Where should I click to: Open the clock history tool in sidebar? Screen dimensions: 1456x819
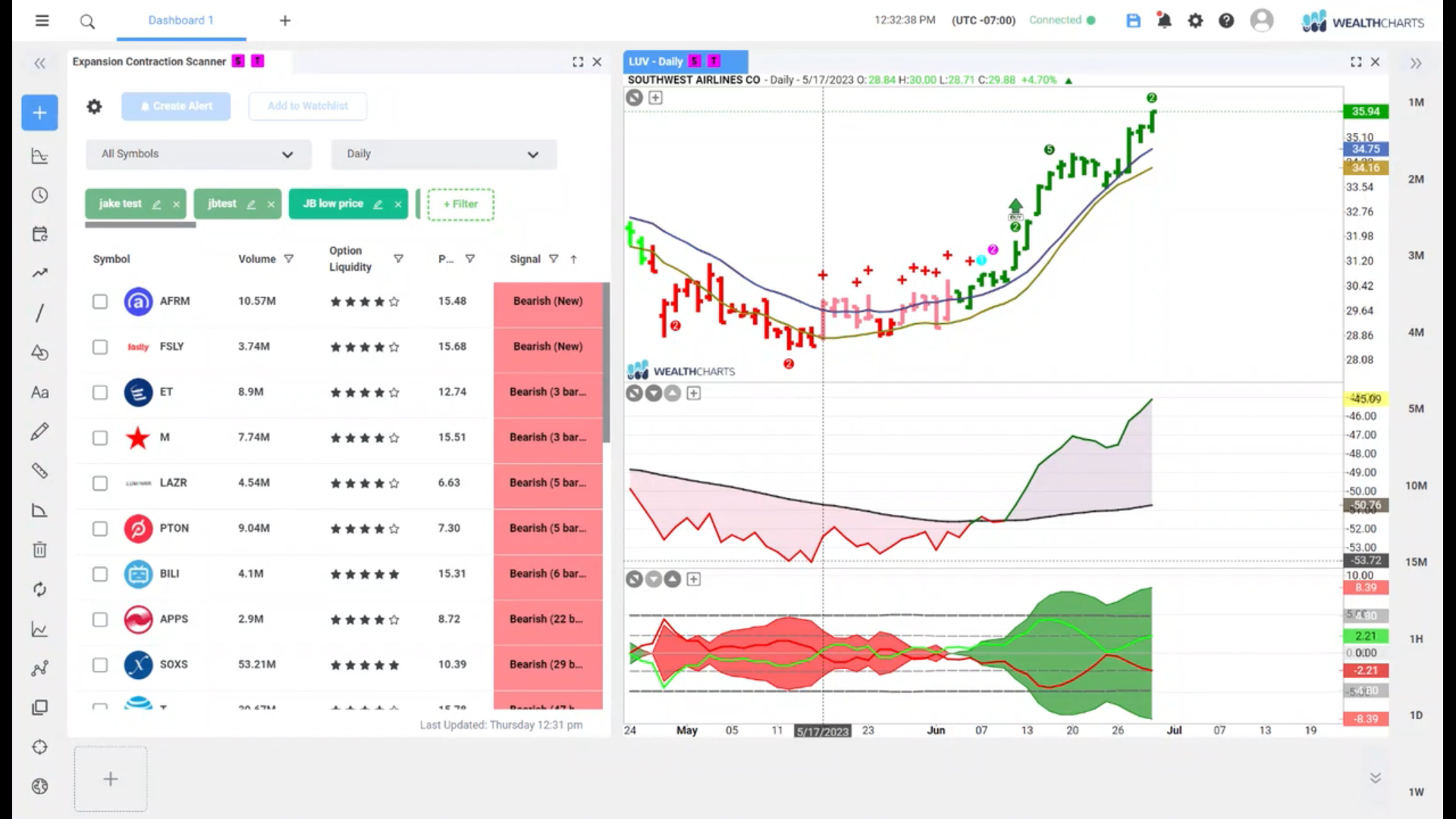39,196
